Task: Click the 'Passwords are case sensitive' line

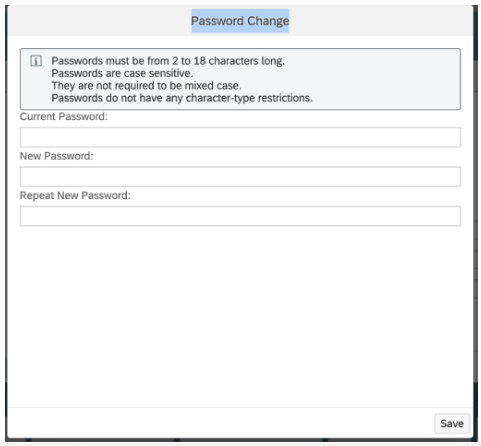Action: pos(122,73)
